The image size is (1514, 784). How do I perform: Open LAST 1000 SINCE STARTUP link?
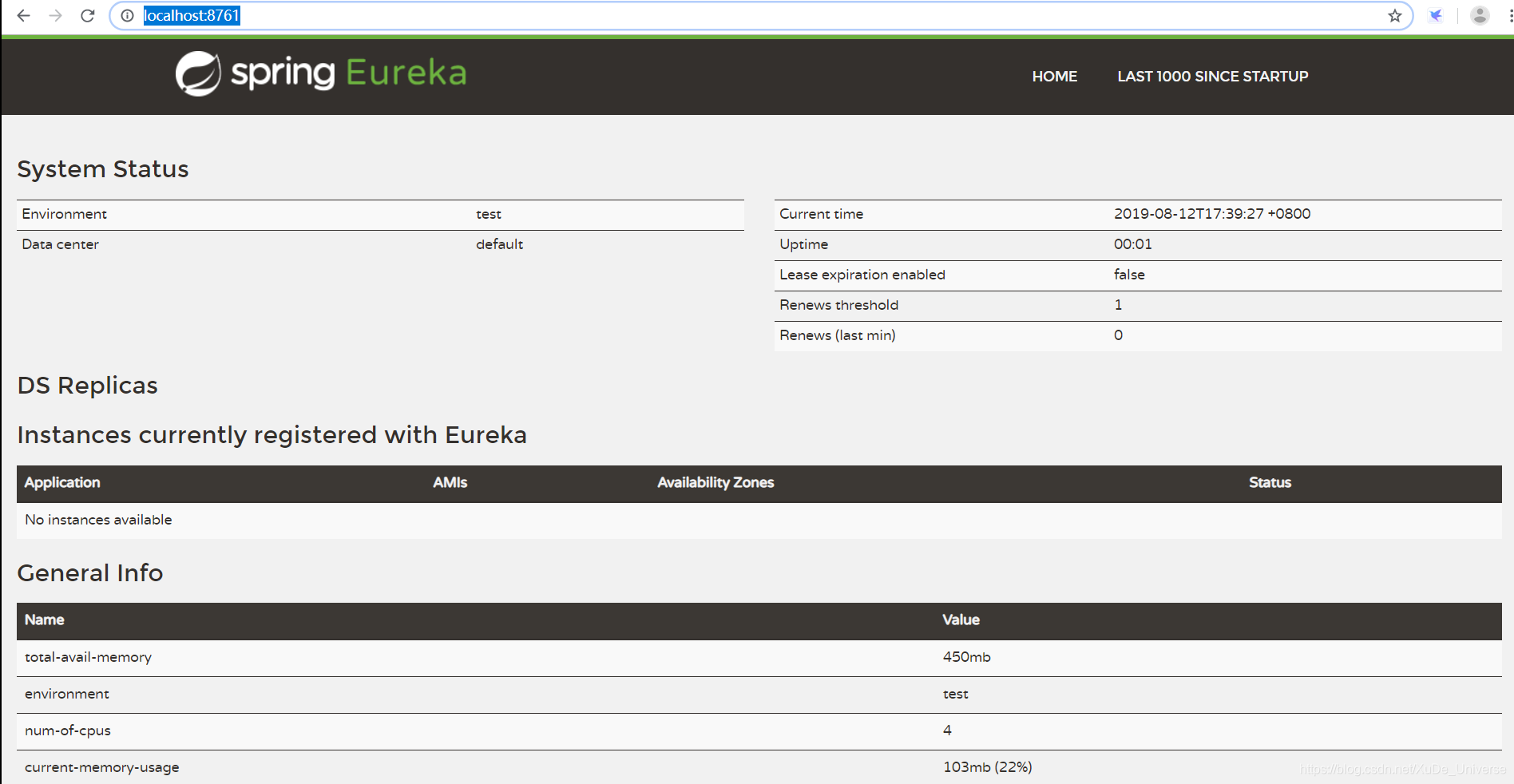click(x=1212, y=77)
